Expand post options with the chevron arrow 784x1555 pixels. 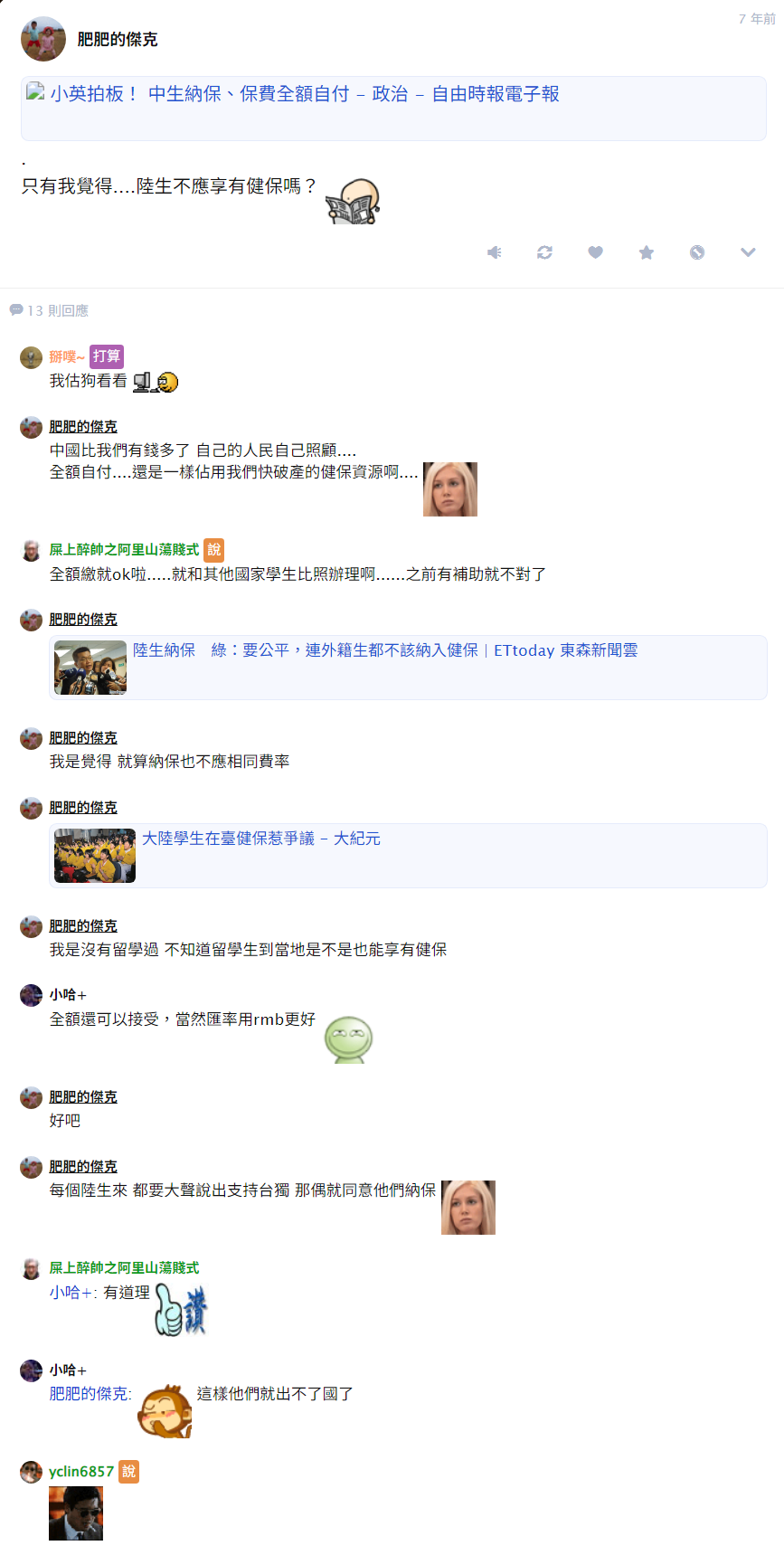click(x=748, y=252)
